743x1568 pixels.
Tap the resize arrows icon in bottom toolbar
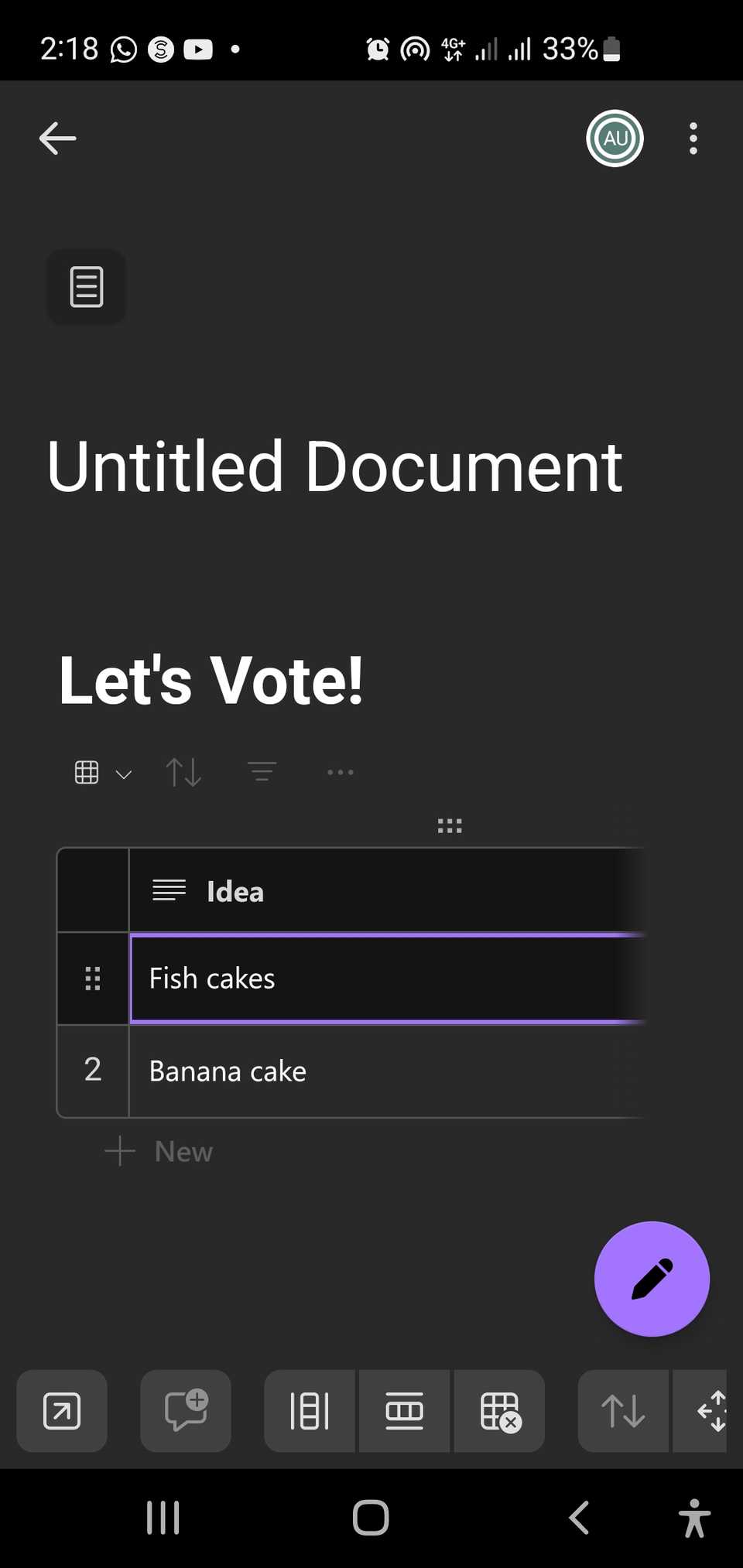pyautogui.click(x=714, y=1411)
